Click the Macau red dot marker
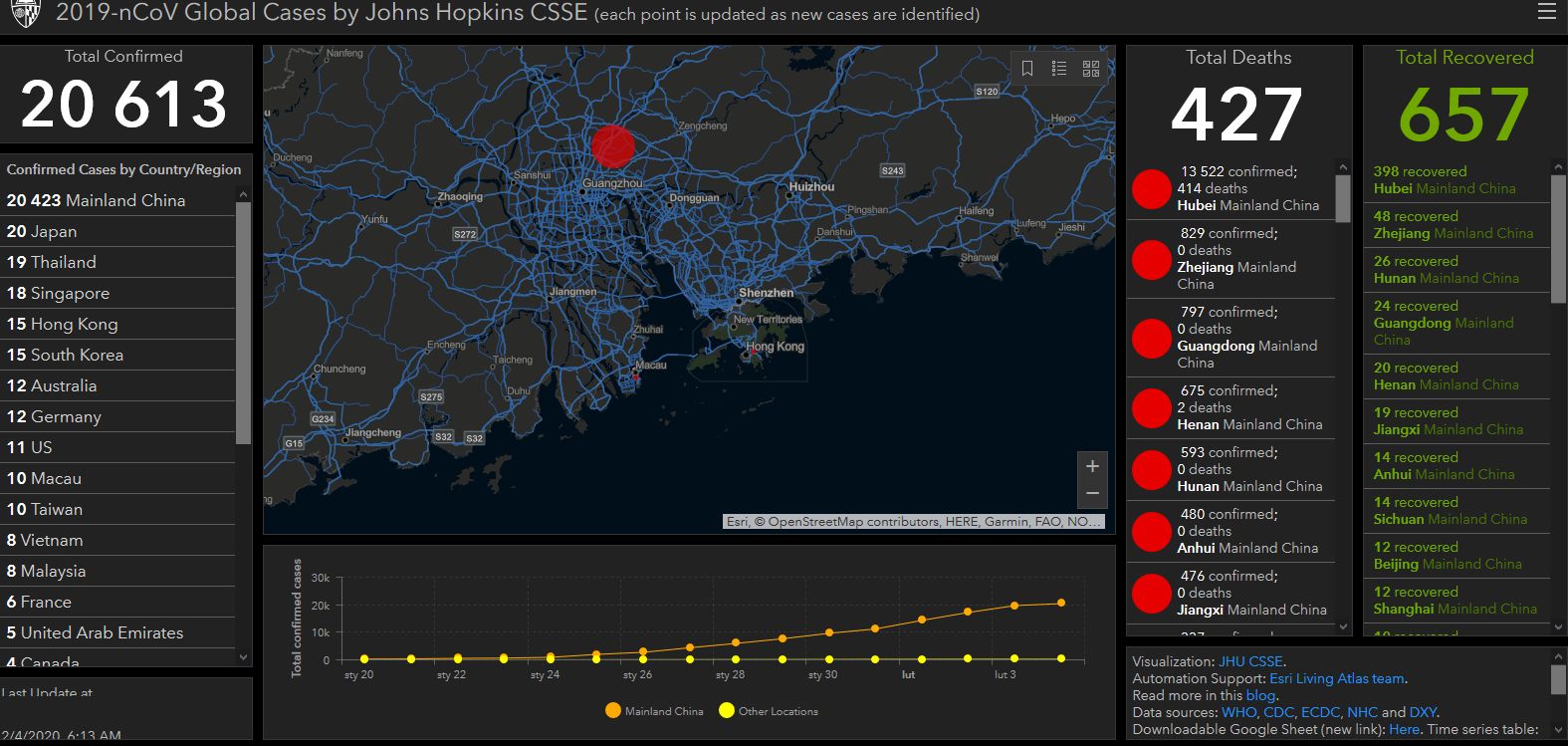This screenshot has width=1568, height=746. click(636, 376)
